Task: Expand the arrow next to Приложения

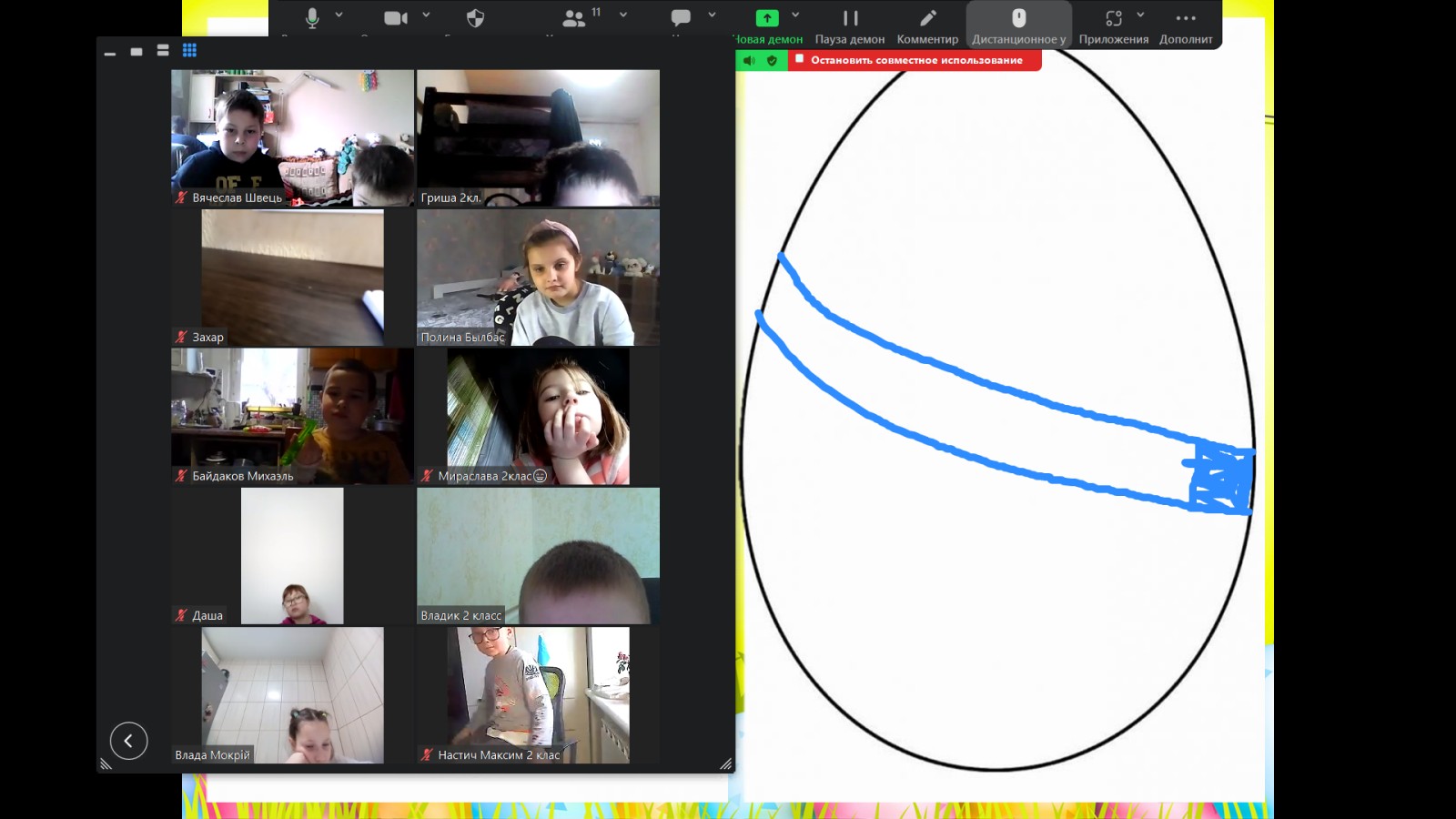Action: click(1140, 15)
